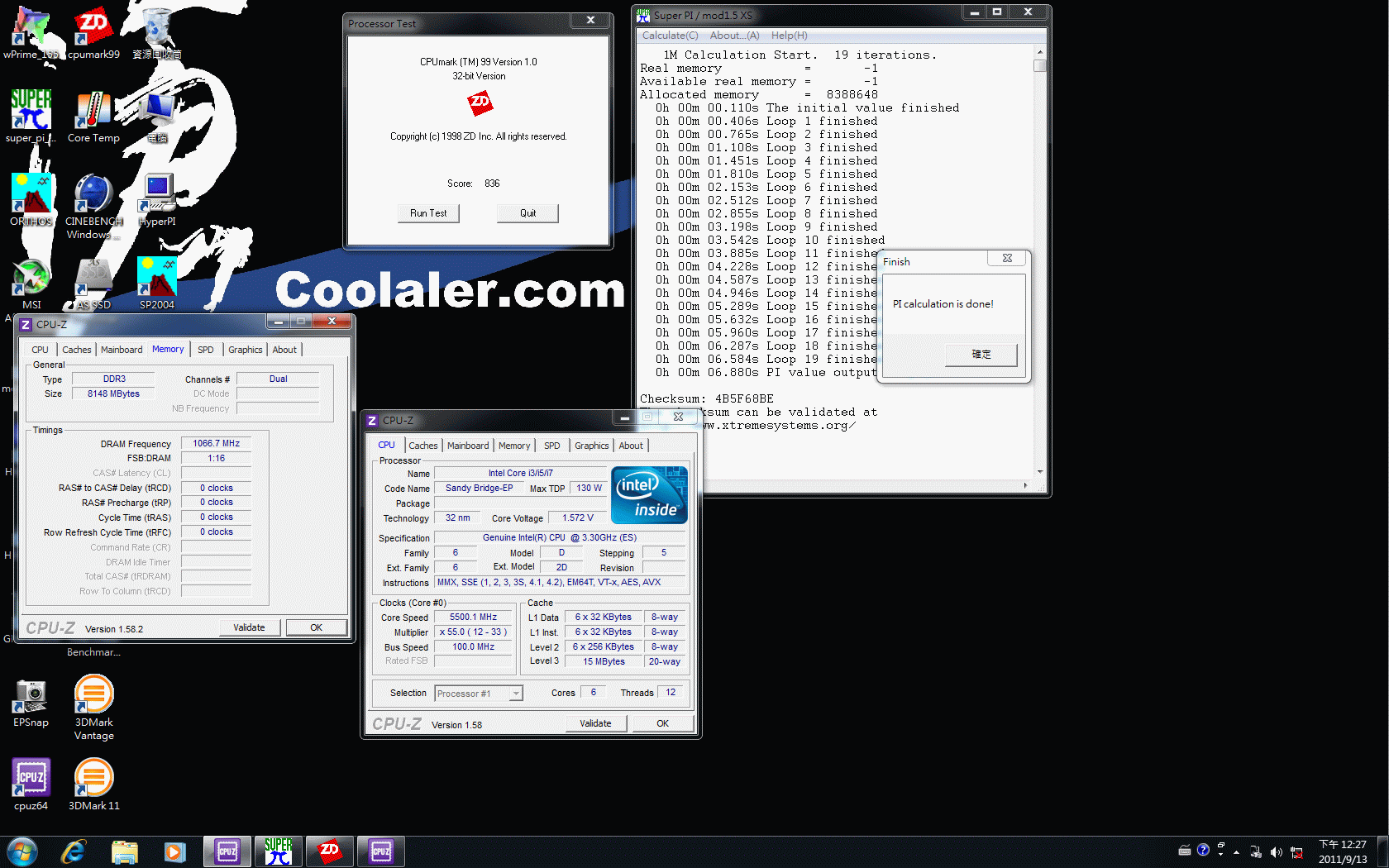
Task: Launch 3DMark Vantage from the desktop
Action: click(93, 708)
